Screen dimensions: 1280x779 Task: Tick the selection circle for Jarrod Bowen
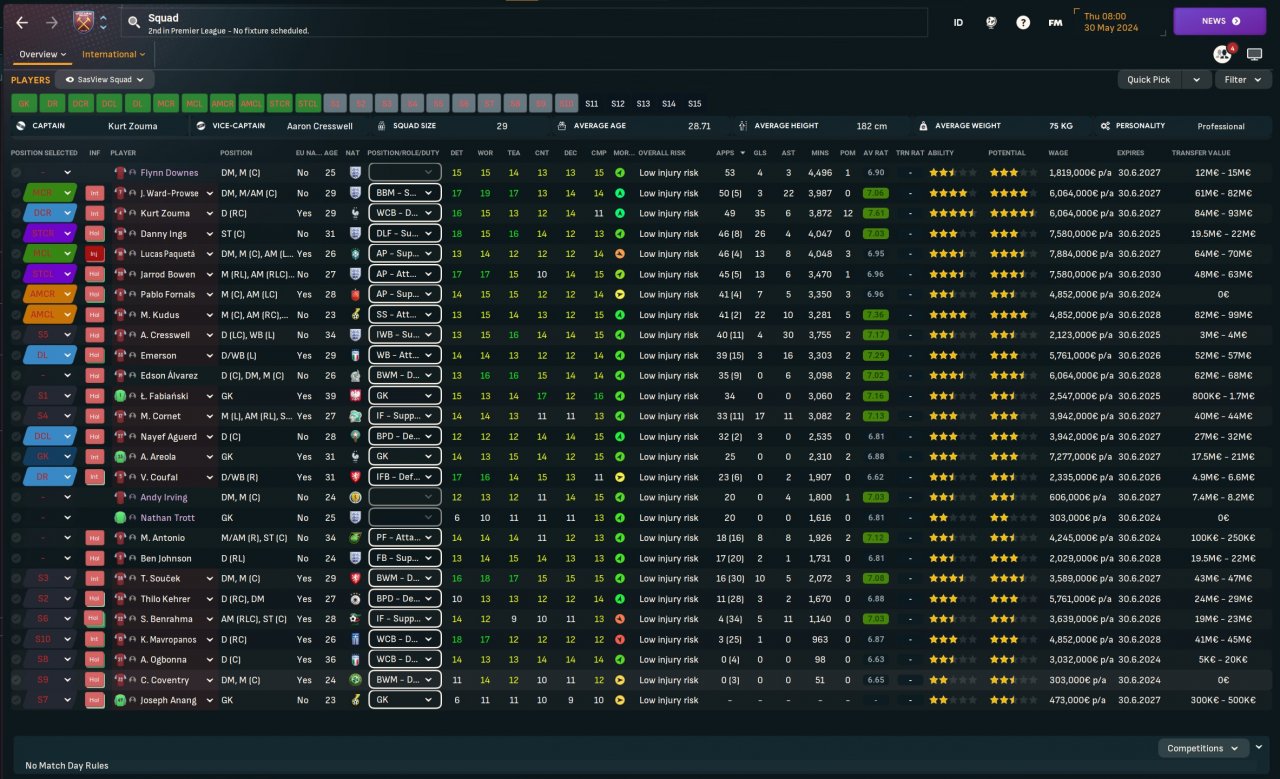coord(16,274)
